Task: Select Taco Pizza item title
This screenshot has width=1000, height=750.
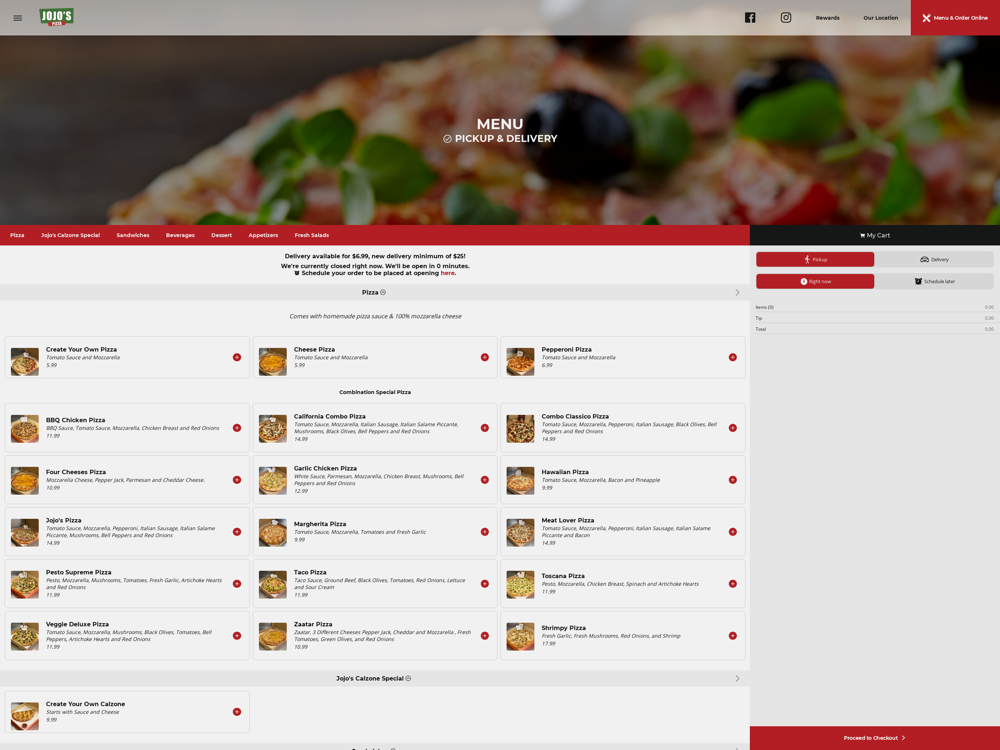Action: pos(310,572)
